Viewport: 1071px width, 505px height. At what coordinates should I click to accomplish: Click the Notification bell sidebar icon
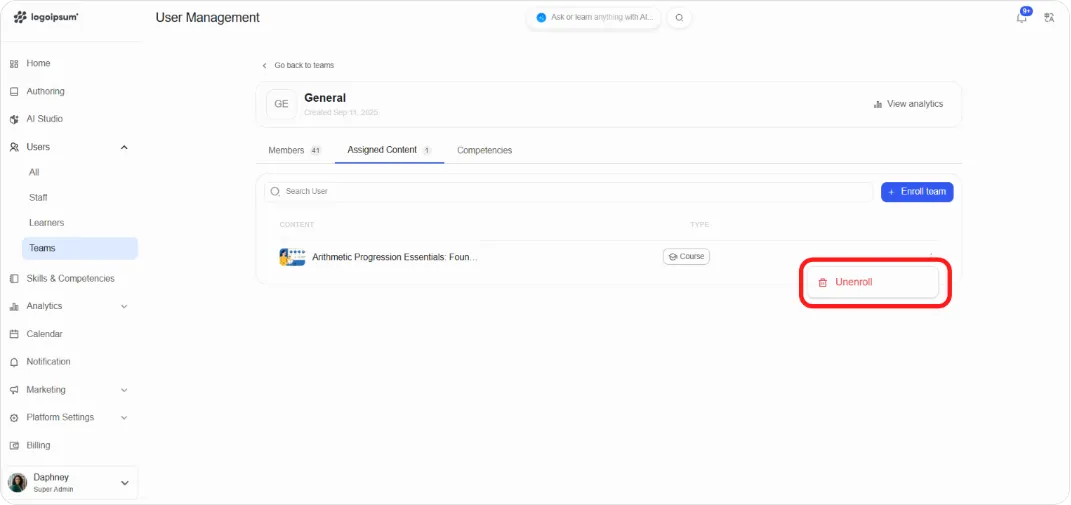click(14, 362)
